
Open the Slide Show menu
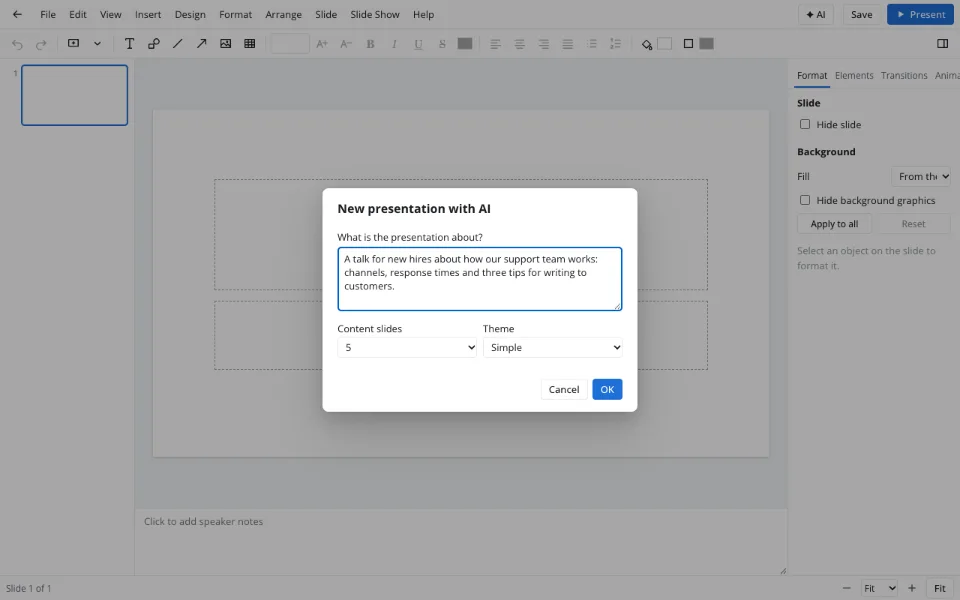pyautogui.click(x=375, y=14)
